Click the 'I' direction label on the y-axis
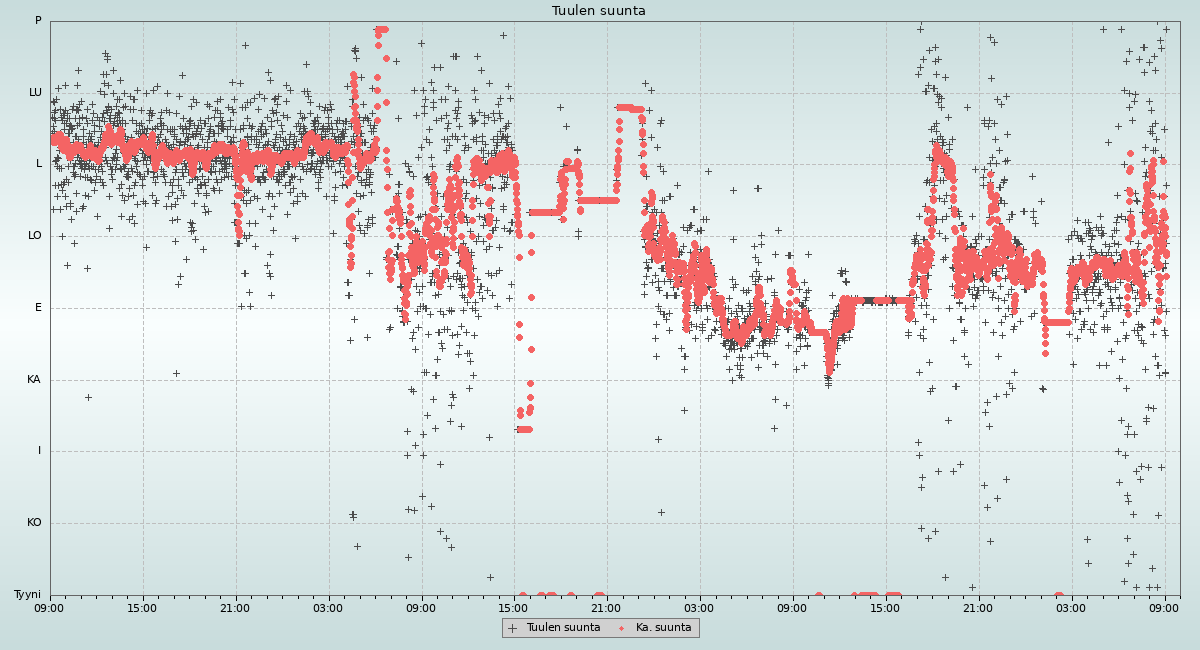Image resolution: width=1200 pixels, height=650 pixels. [x=40, y=451]
